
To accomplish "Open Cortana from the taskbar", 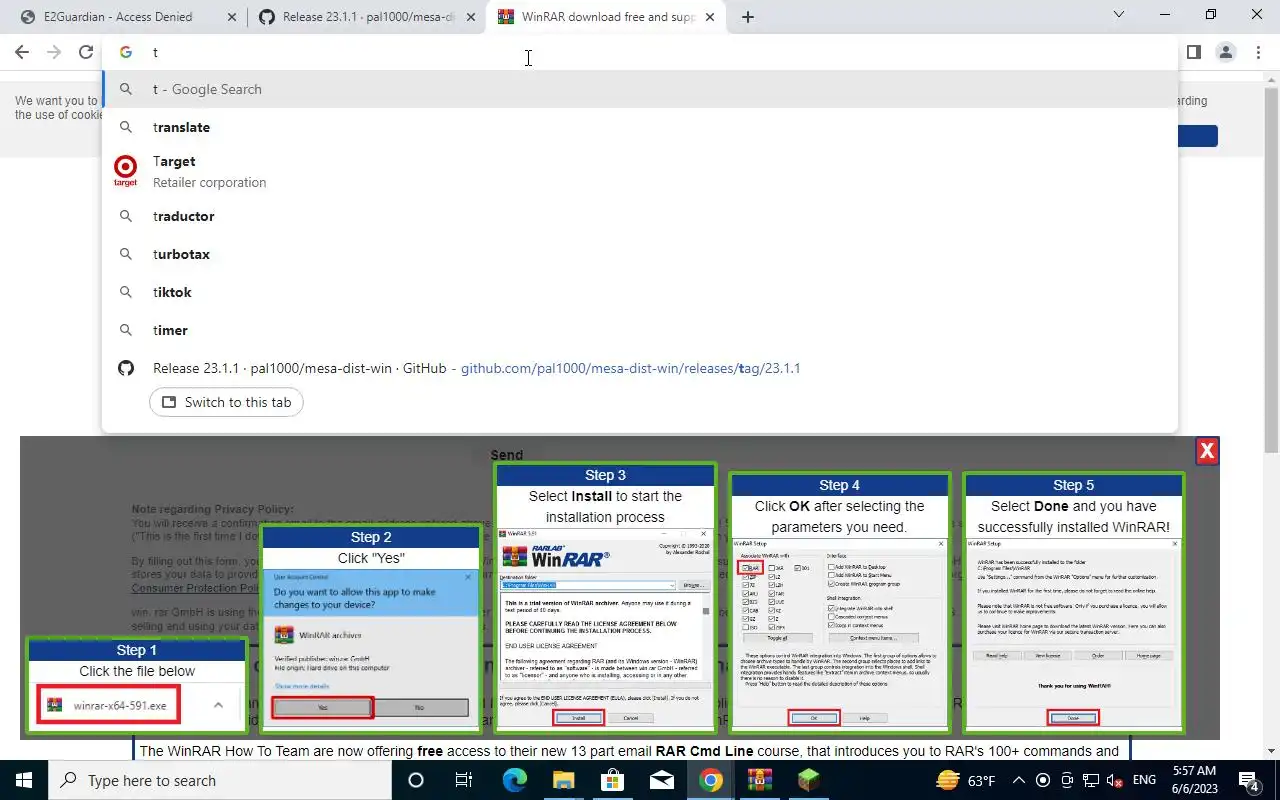I will point(416,780).
